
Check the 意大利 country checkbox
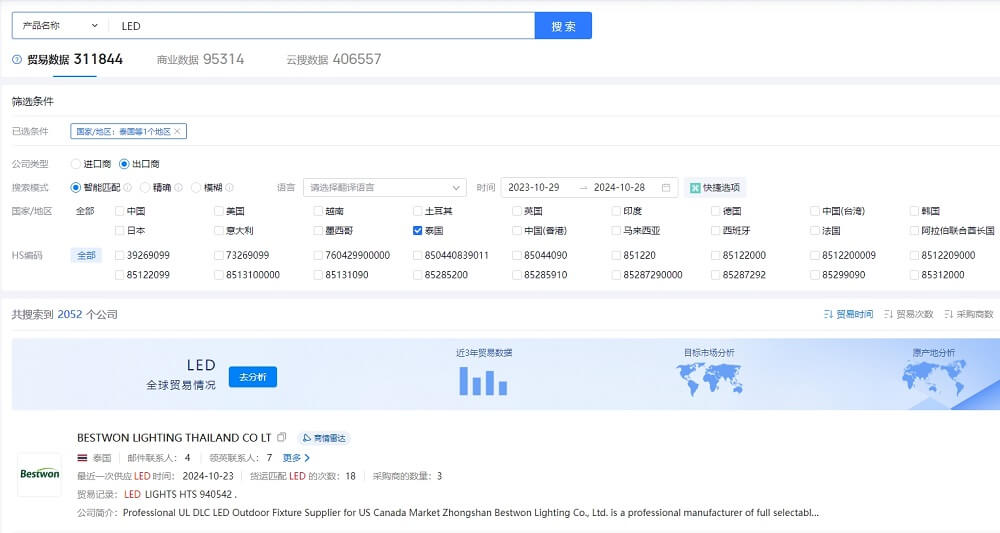(219, 231)
